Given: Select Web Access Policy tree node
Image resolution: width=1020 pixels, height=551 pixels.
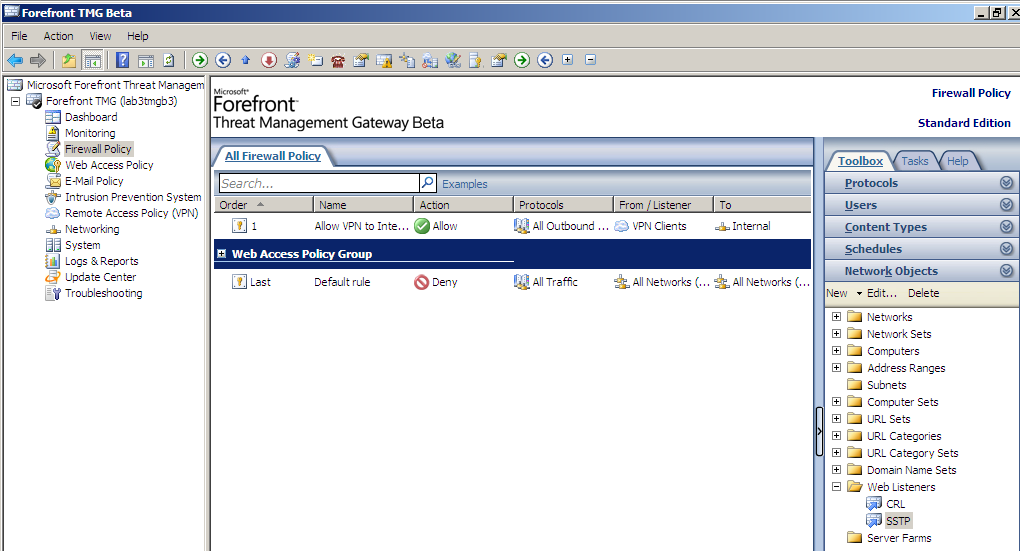Looking at the screenshot, I should tap(109, 165).
